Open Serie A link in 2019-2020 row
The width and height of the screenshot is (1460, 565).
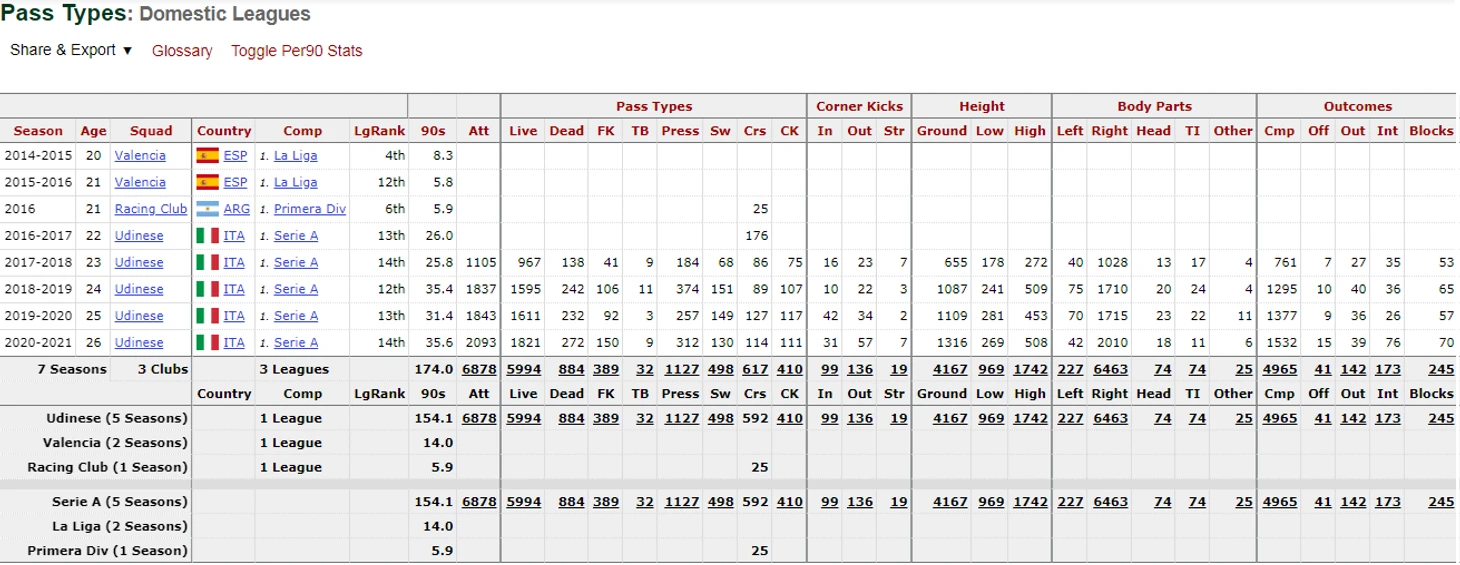296,315
